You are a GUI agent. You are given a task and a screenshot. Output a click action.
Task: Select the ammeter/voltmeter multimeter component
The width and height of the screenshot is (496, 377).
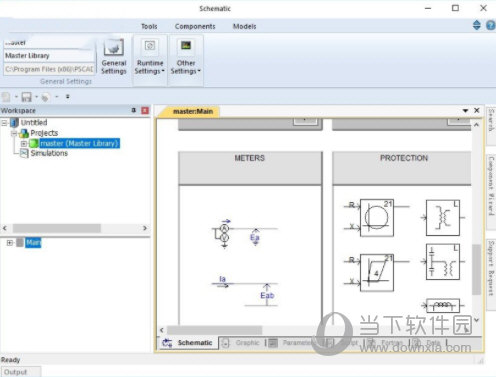click(x=224, y=233)
